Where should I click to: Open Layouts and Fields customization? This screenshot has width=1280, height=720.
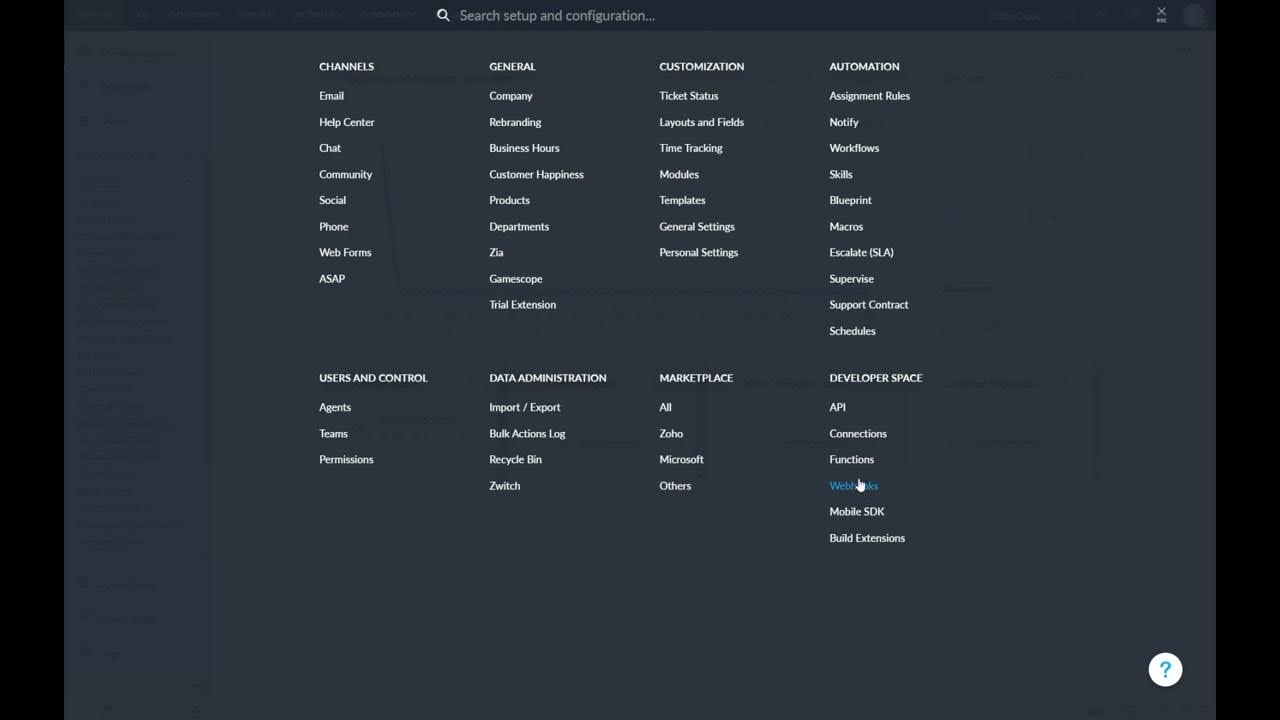(x=701, y=122)
